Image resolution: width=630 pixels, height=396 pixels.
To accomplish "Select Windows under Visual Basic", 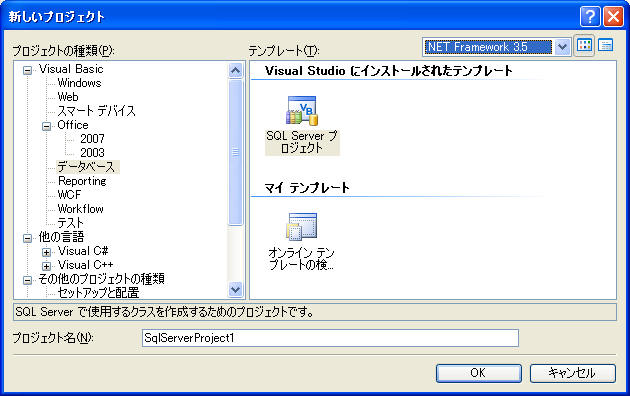I will pos(80,83).
